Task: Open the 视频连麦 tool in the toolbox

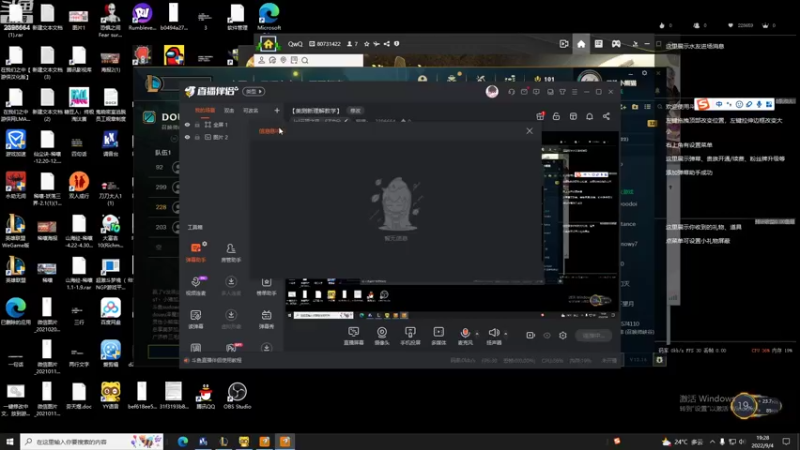Action: tap(196, 286)
